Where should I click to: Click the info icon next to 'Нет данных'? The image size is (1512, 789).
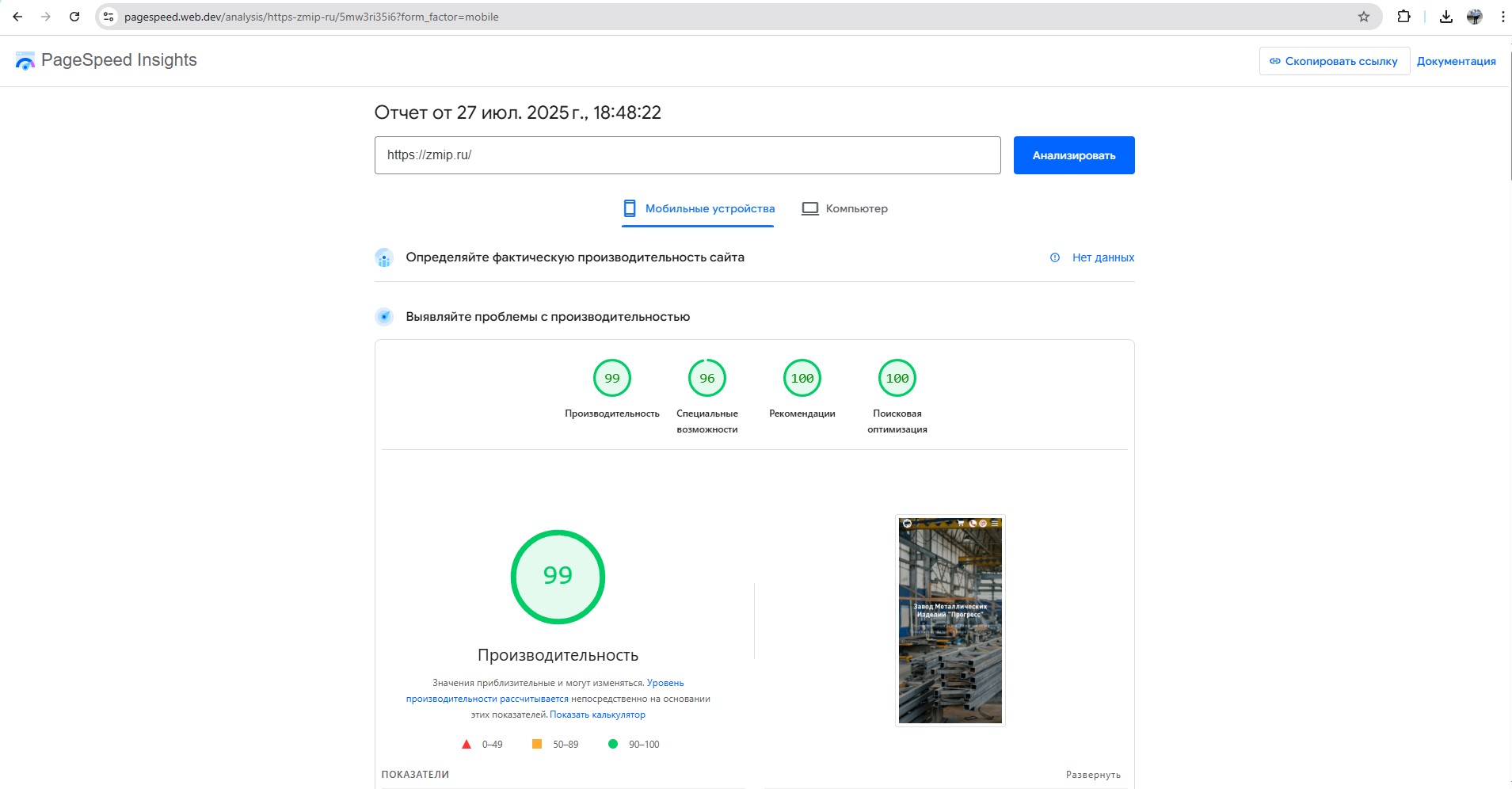pyautogui.click(x=1054, y=257)
